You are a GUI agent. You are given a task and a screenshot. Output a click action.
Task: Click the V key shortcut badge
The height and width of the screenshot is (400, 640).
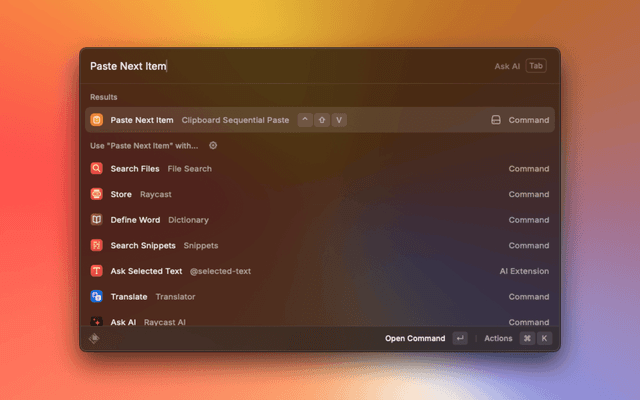(339, 120)
